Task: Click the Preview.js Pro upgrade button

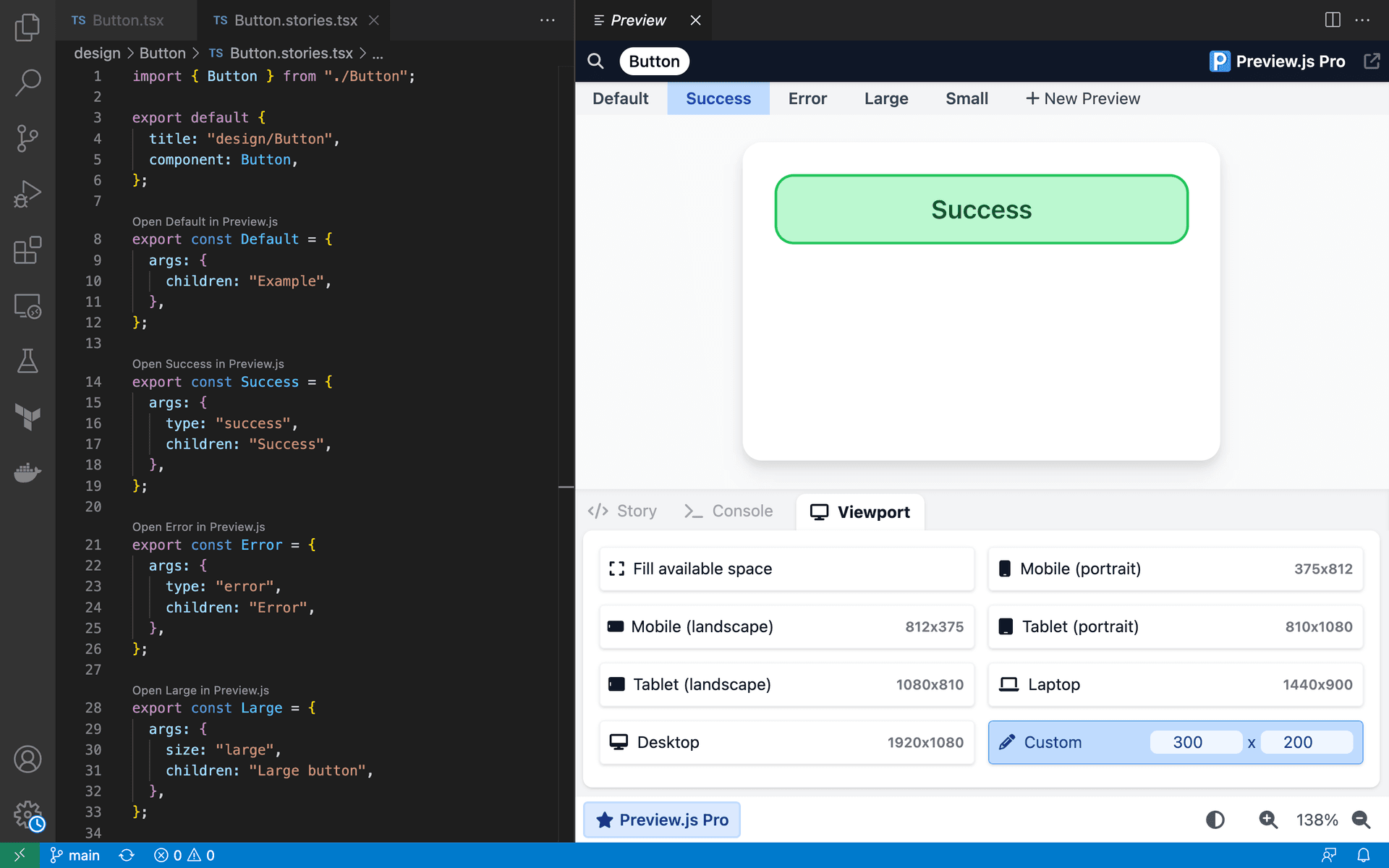Action: click(664, 819)
